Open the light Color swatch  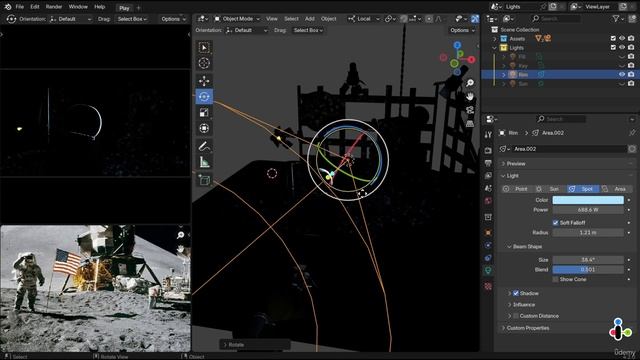click(x=588, y=200)
